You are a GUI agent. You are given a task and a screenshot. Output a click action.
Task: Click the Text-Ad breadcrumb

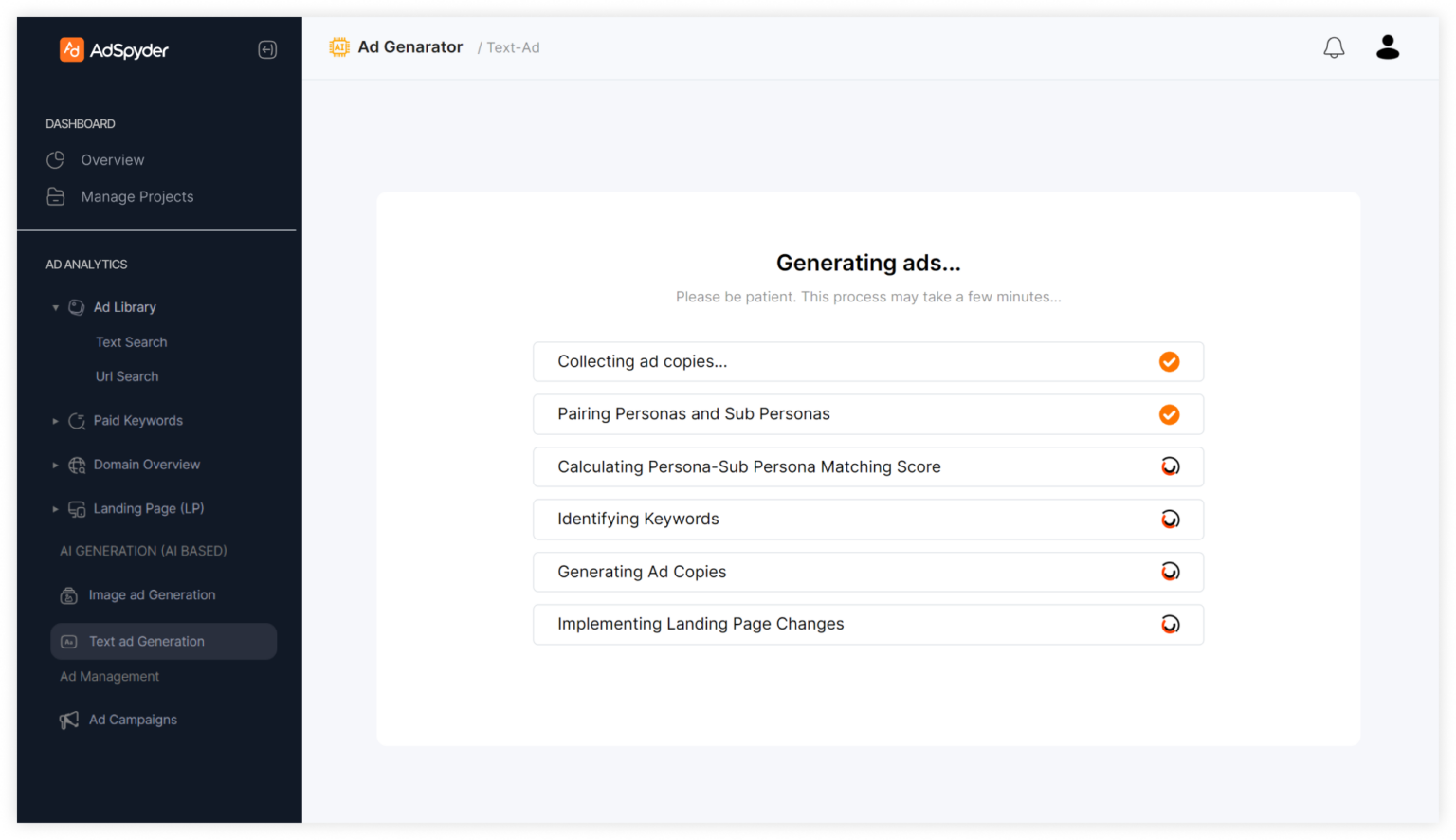pyautogui.click(x=513, y=47)
